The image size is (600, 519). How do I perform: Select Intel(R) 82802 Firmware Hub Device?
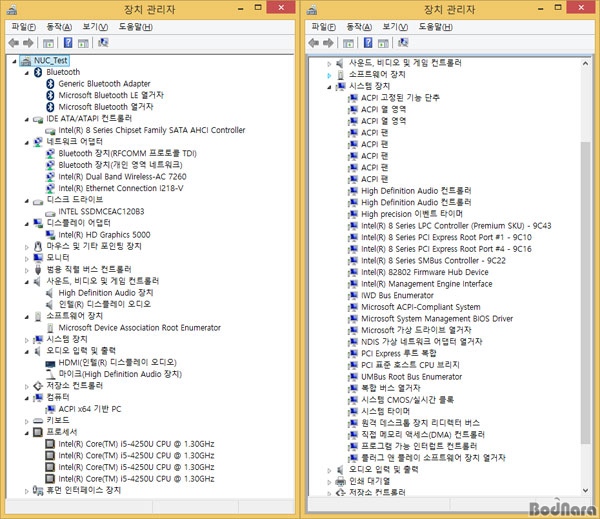(425, 272)
